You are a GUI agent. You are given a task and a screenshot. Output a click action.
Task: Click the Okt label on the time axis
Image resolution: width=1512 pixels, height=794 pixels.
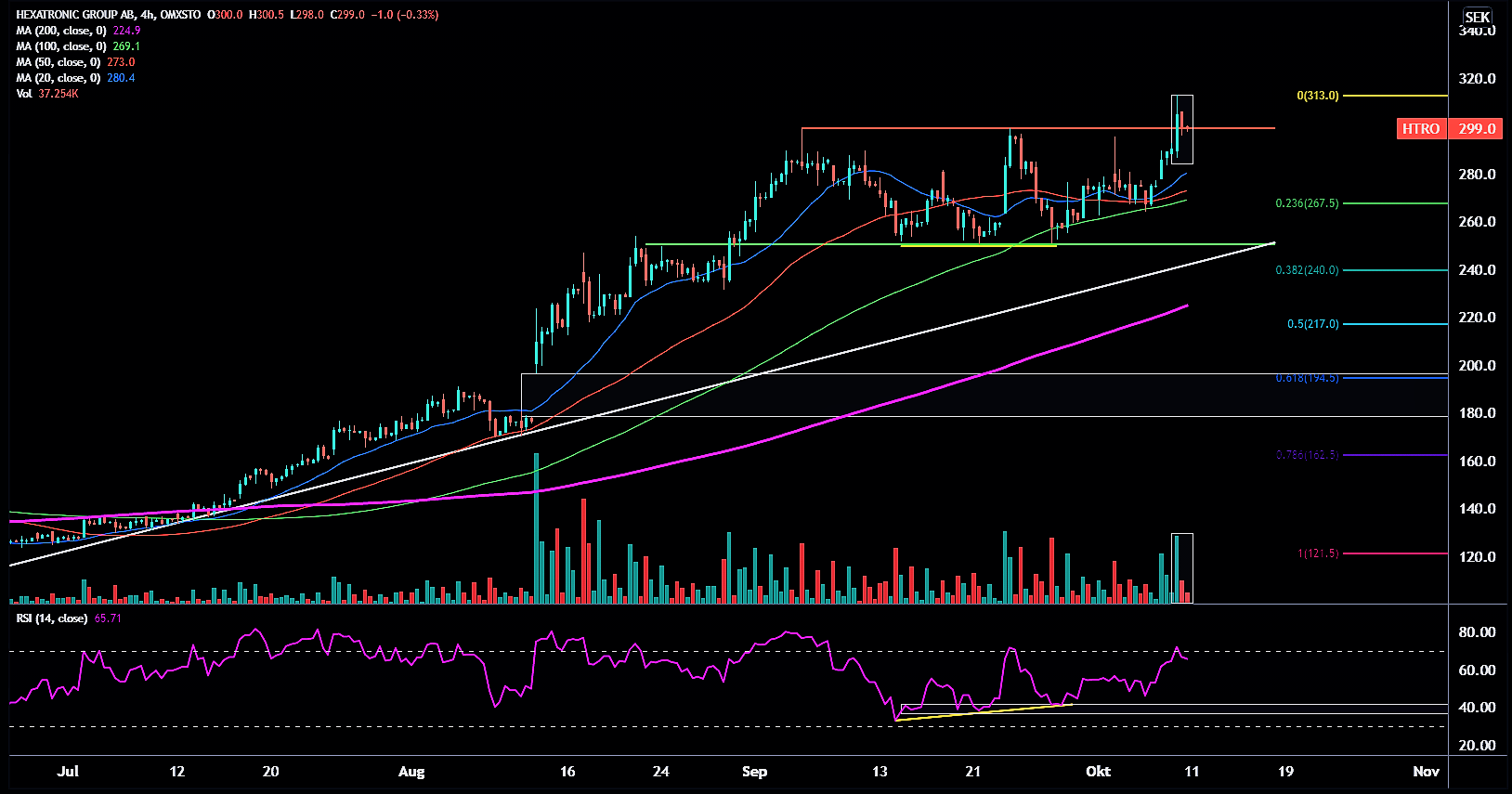(1098, 772)
